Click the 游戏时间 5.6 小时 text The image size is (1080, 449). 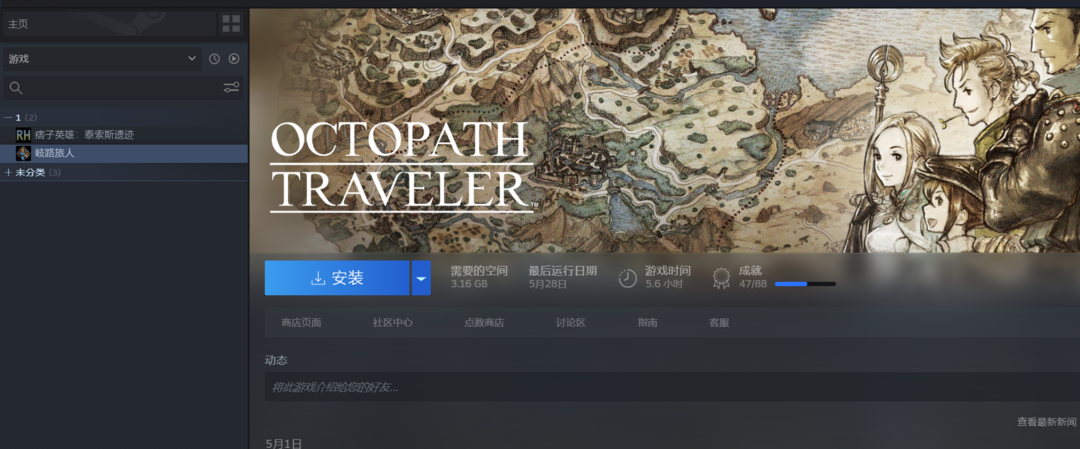pyautogui.click(x=668, y=277)
